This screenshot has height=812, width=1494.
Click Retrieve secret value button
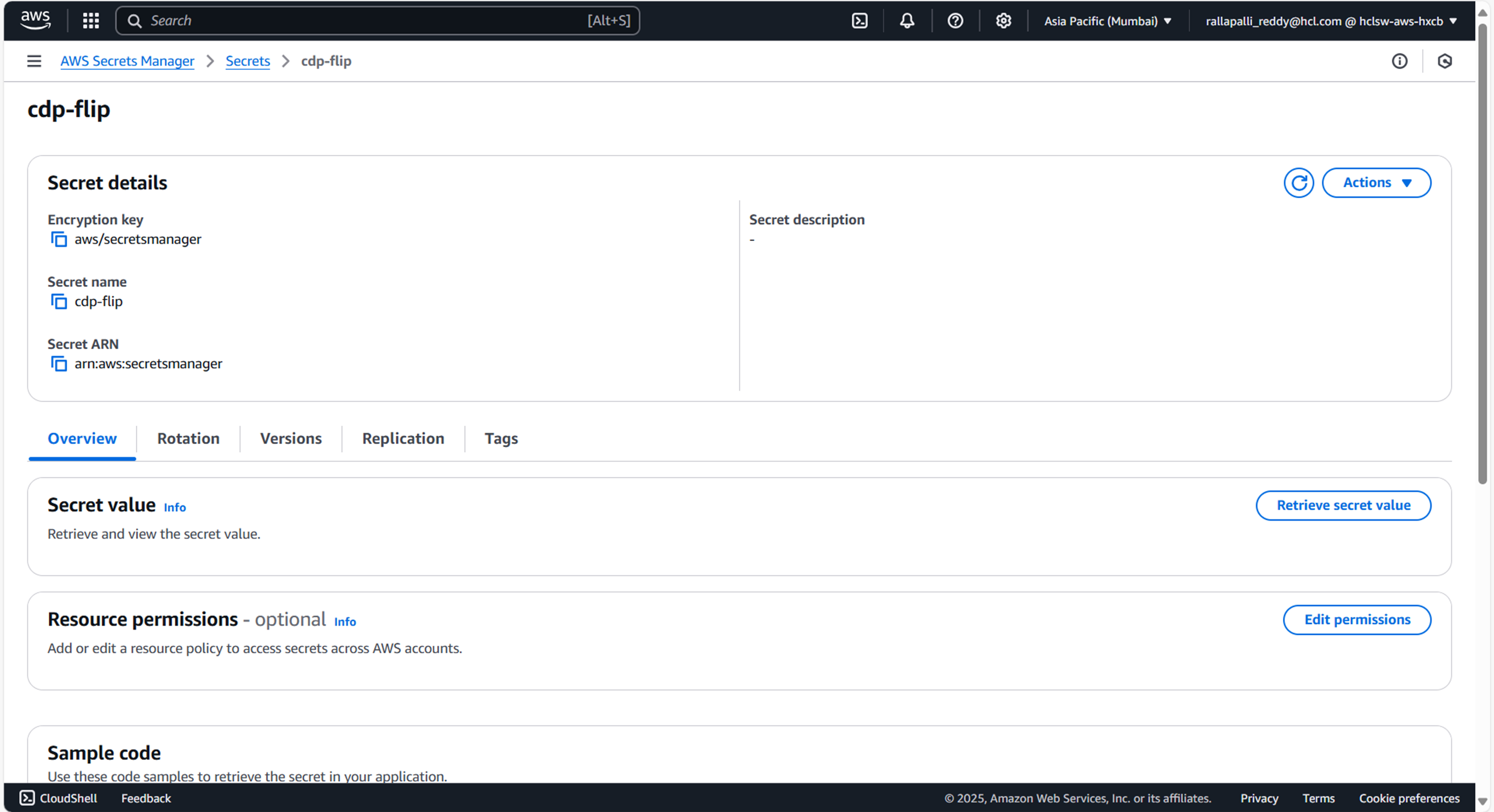point(1343,505)
